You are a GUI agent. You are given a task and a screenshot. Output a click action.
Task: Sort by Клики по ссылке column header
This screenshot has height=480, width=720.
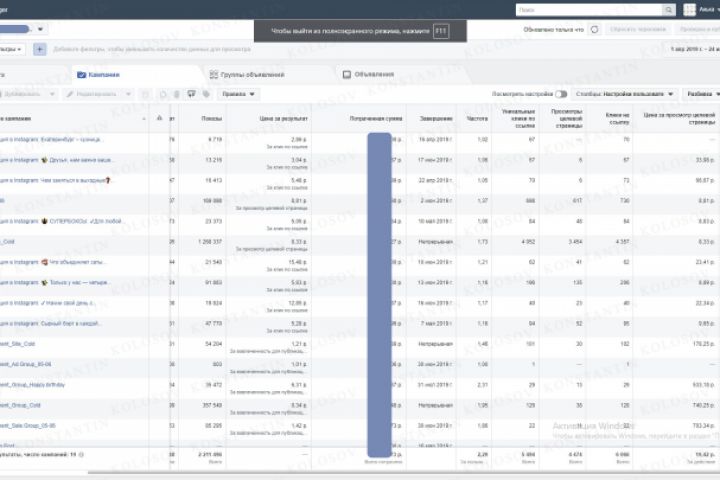pyautogui.click(x=609, y=119)
